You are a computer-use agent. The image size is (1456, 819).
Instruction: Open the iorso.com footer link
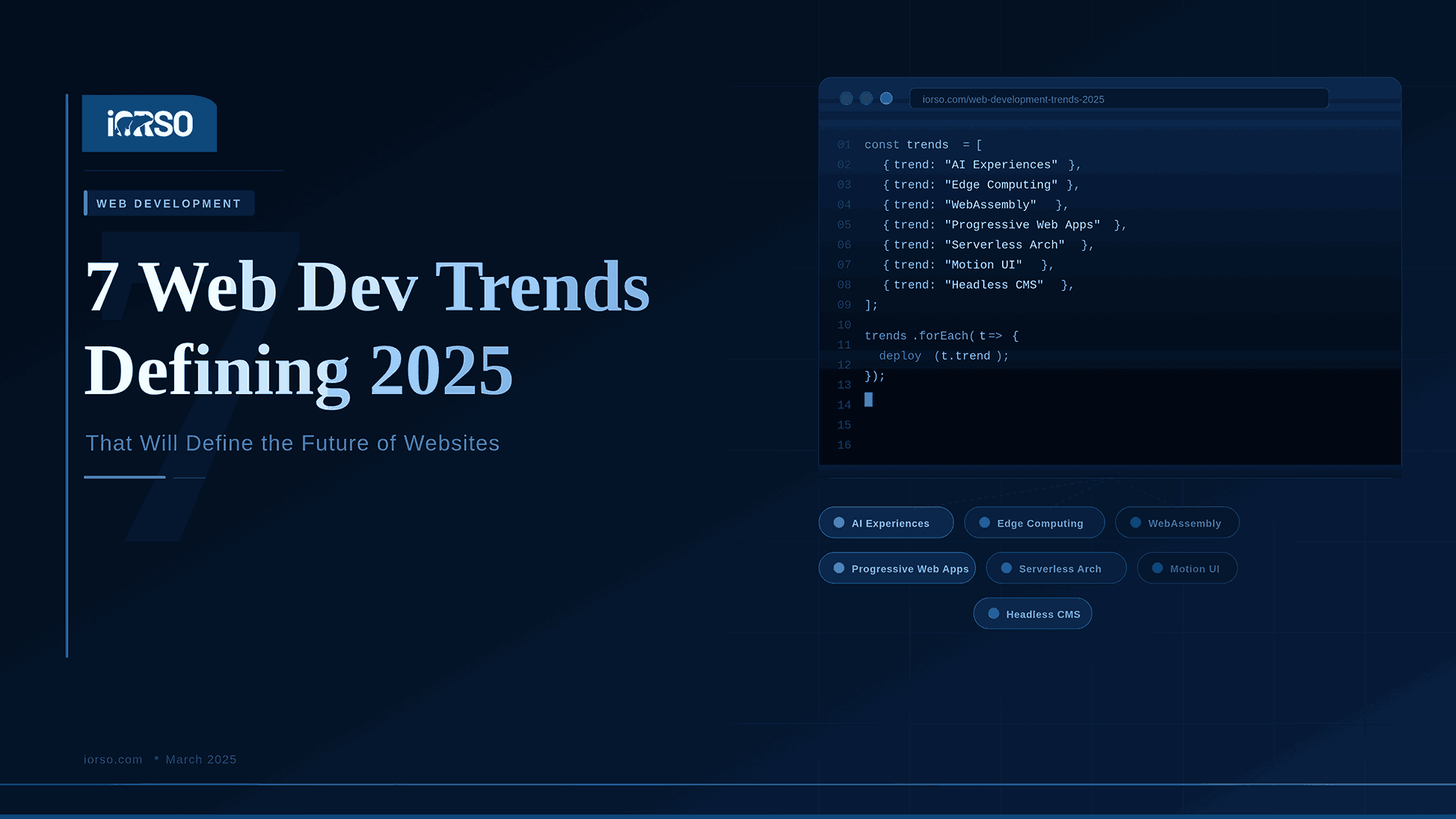113,759
